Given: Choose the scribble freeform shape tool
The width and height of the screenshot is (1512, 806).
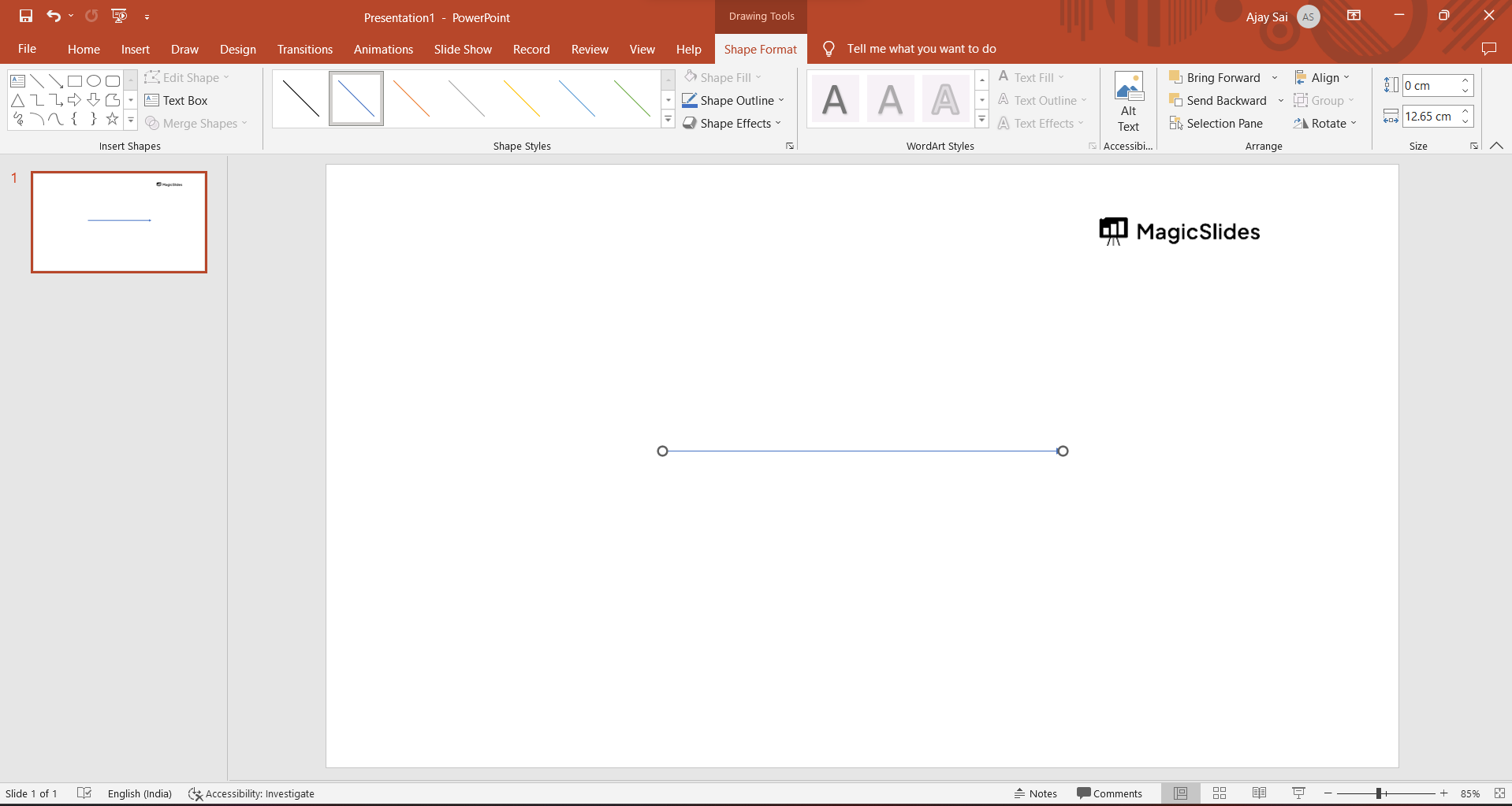Looking at the screenshot, I should click(x=18, y=119).
